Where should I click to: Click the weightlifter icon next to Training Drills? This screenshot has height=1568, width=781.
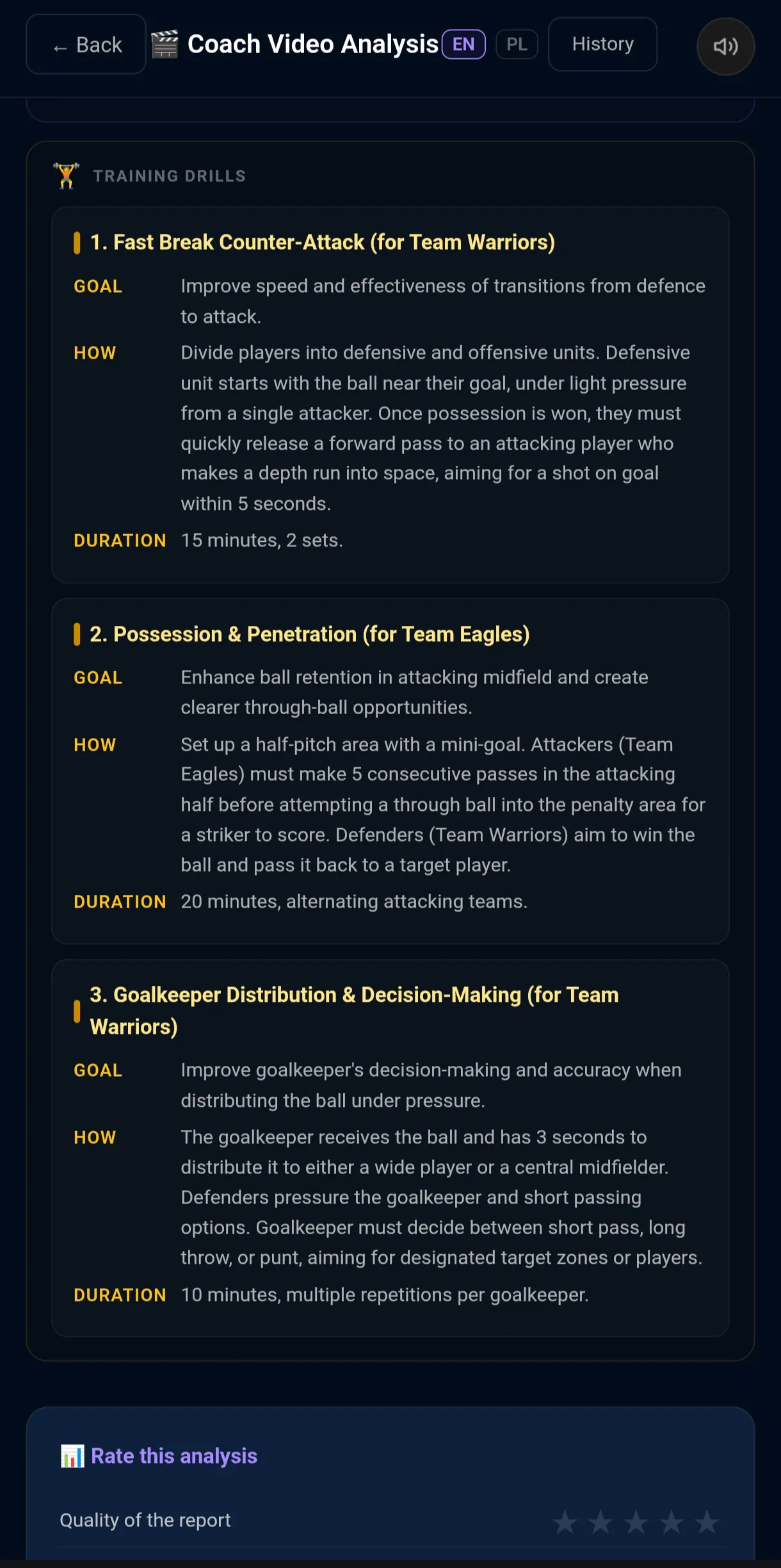coord(67,176)
